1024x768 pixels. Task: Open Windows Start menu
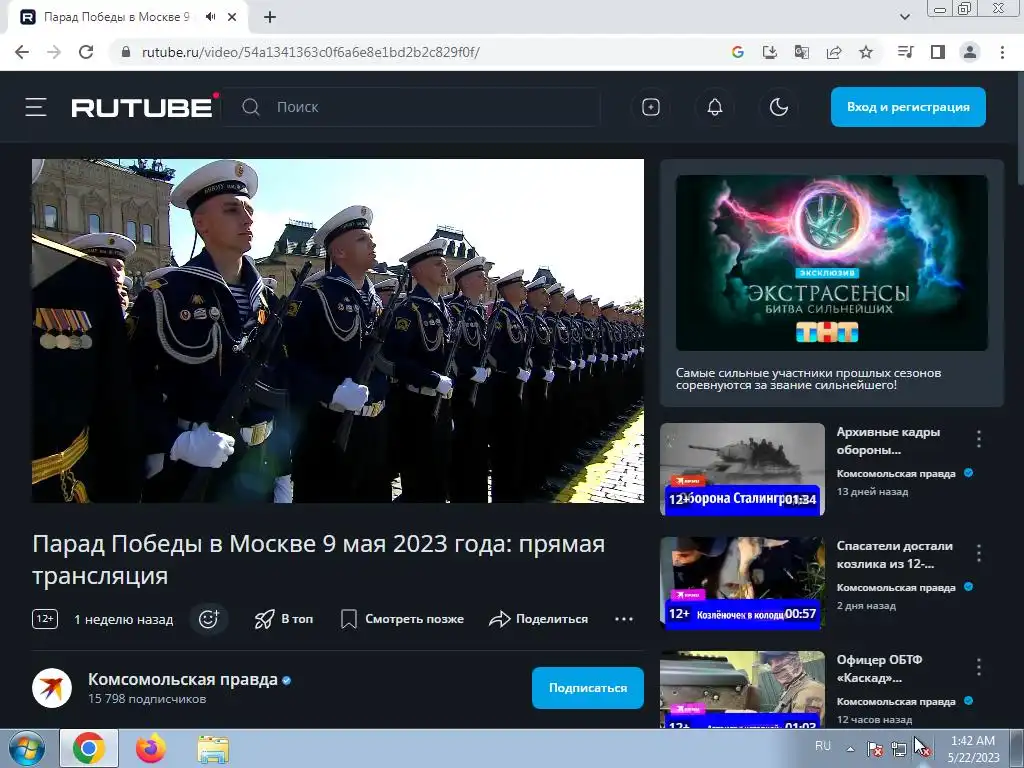27,748
